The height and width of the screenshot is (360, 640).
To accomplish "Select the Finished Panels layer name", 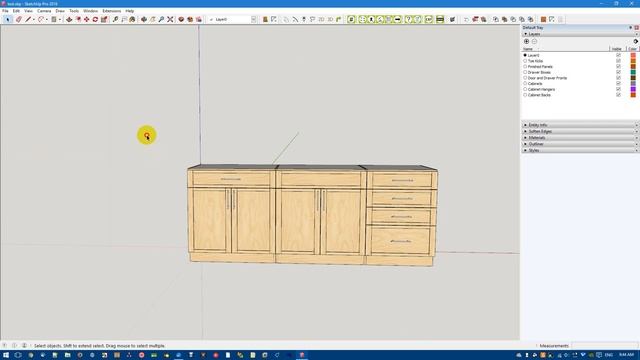I will [x=540, y=67].
